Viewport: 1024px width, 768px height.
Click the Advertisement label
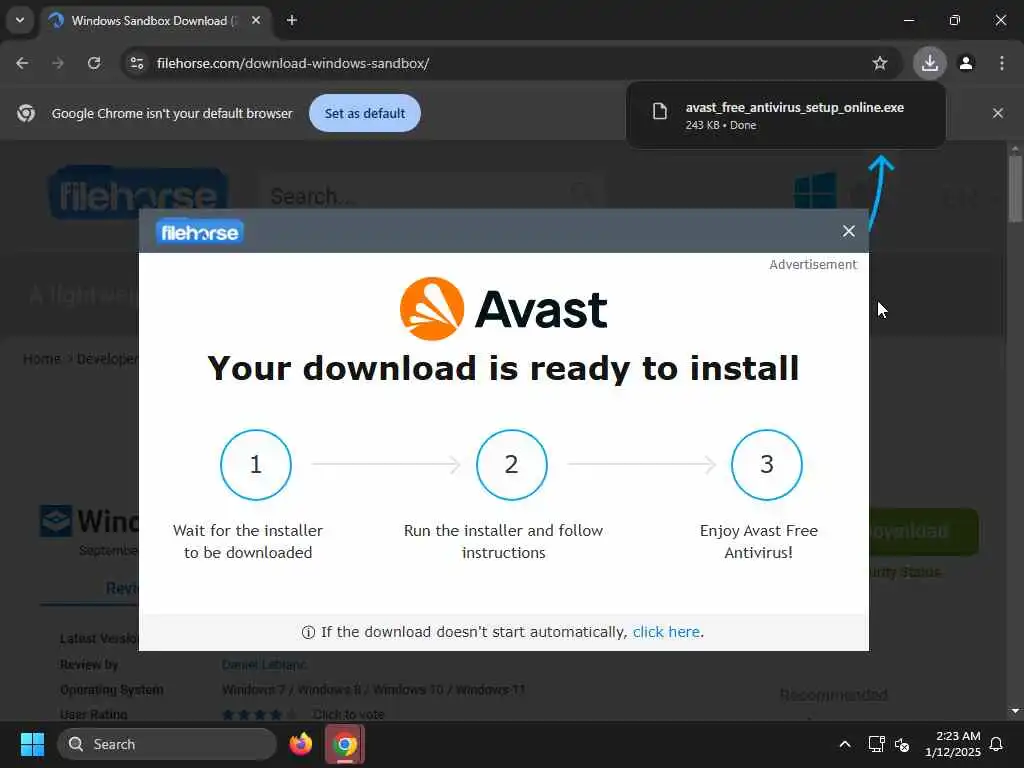tap(813, 264)
